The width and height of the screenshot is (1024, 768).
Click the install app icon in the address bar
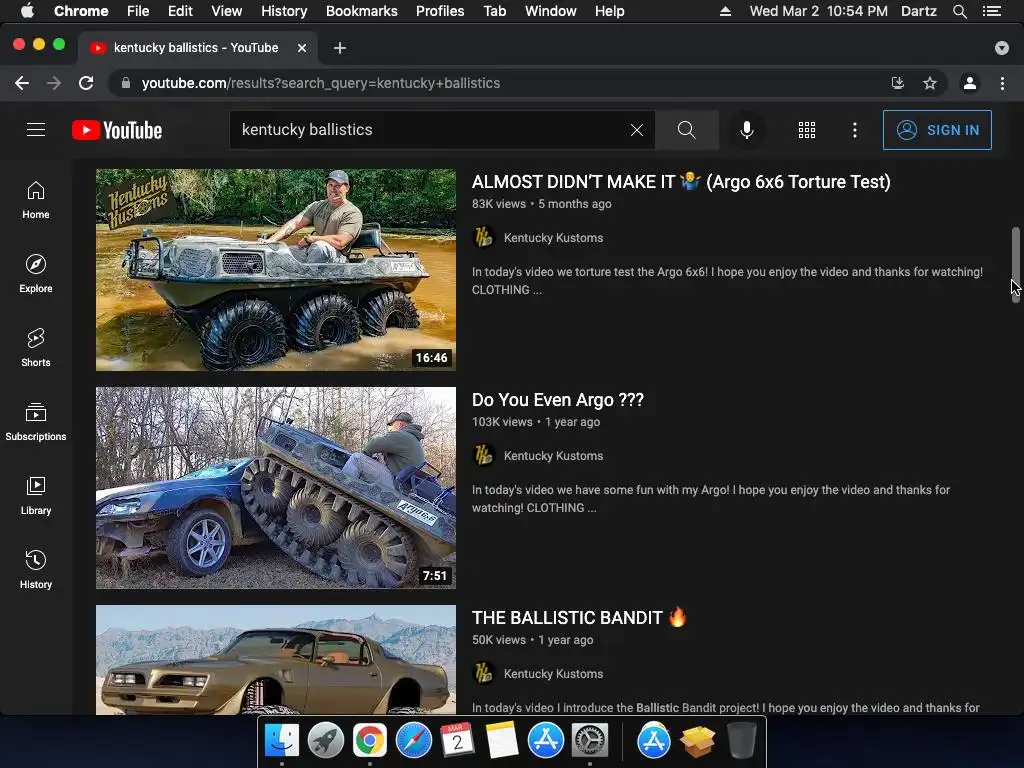898,83
